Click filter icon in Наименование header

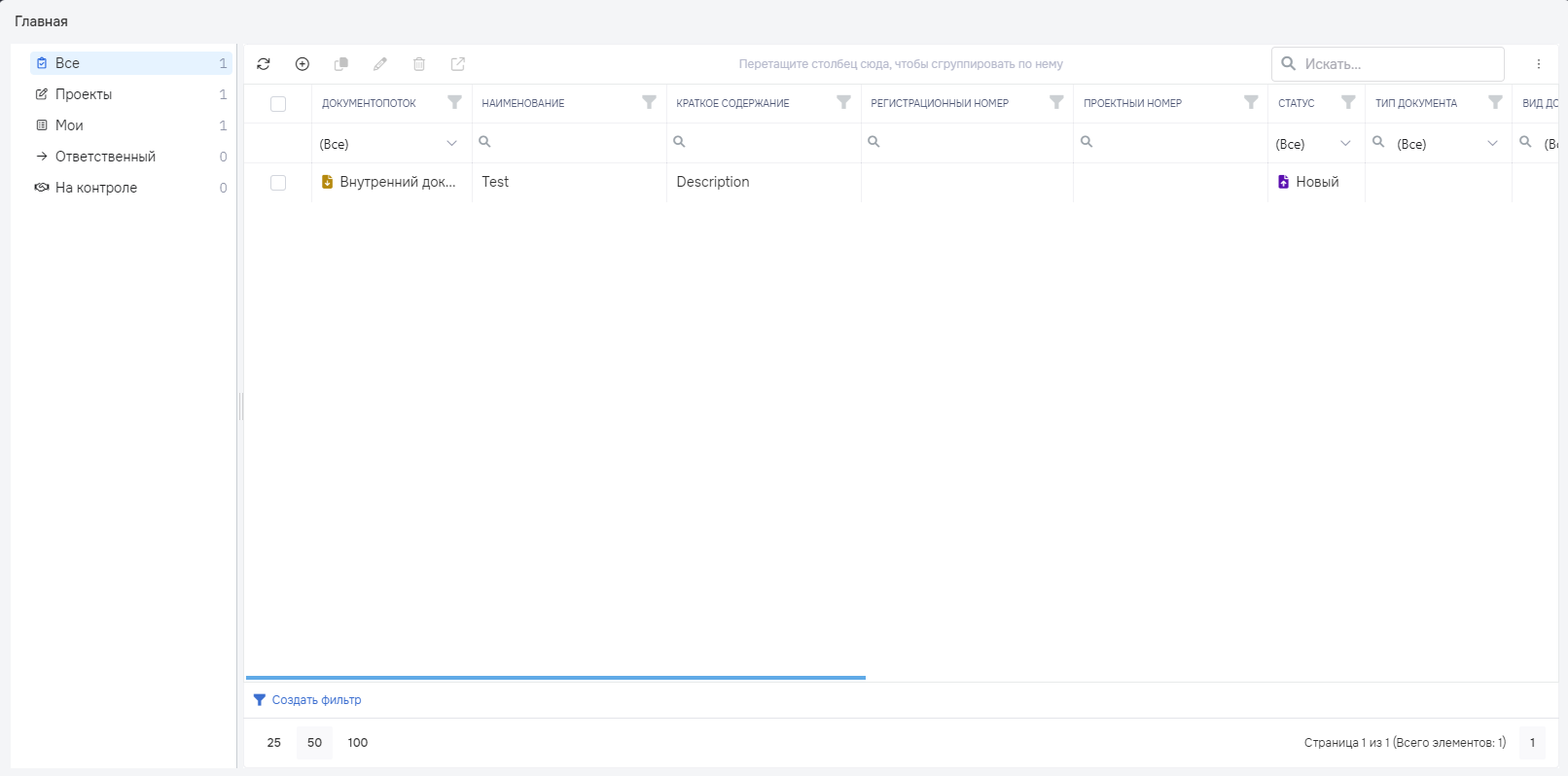point(649,102)
